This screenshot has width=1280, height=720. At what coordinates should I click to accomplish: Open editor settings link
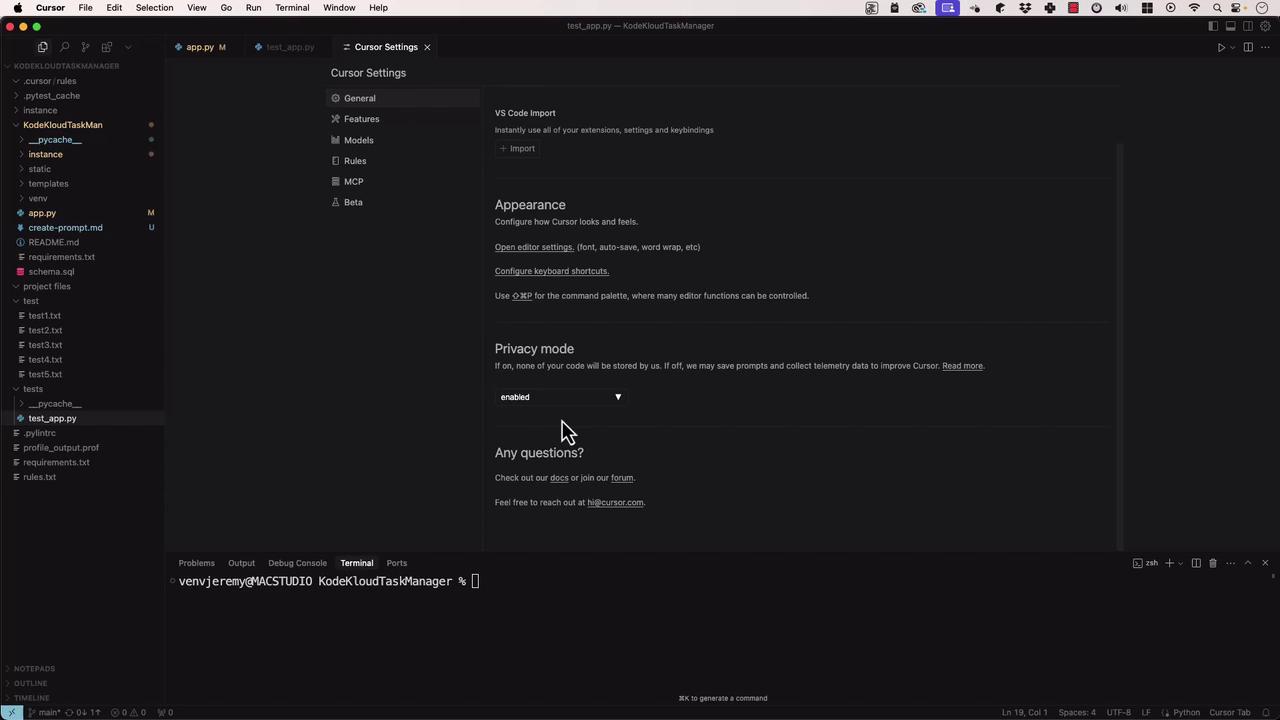pyautogui.click(x=534, y=247)
